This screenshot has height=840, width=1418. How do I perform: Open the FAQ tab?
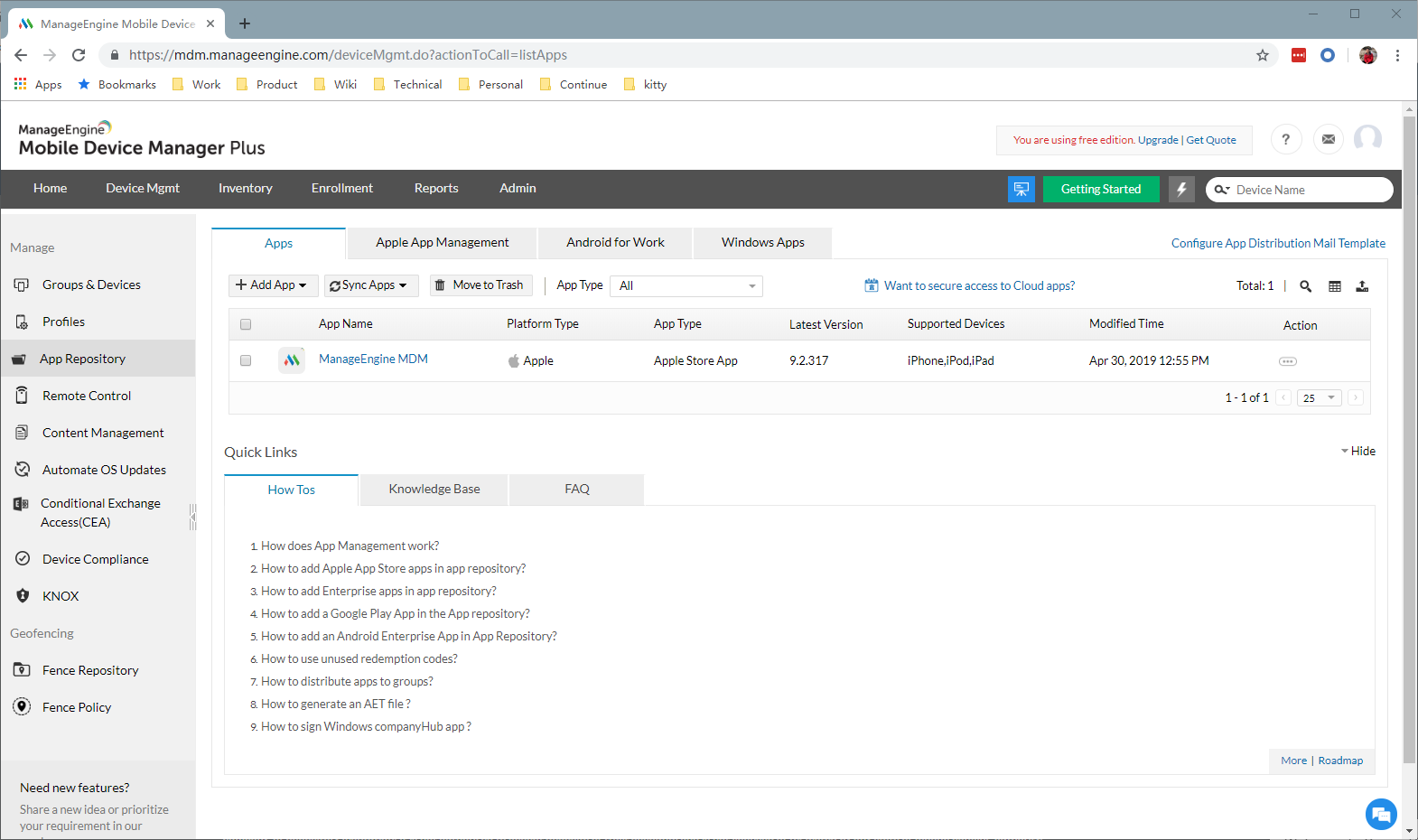(x=577, y=490)
